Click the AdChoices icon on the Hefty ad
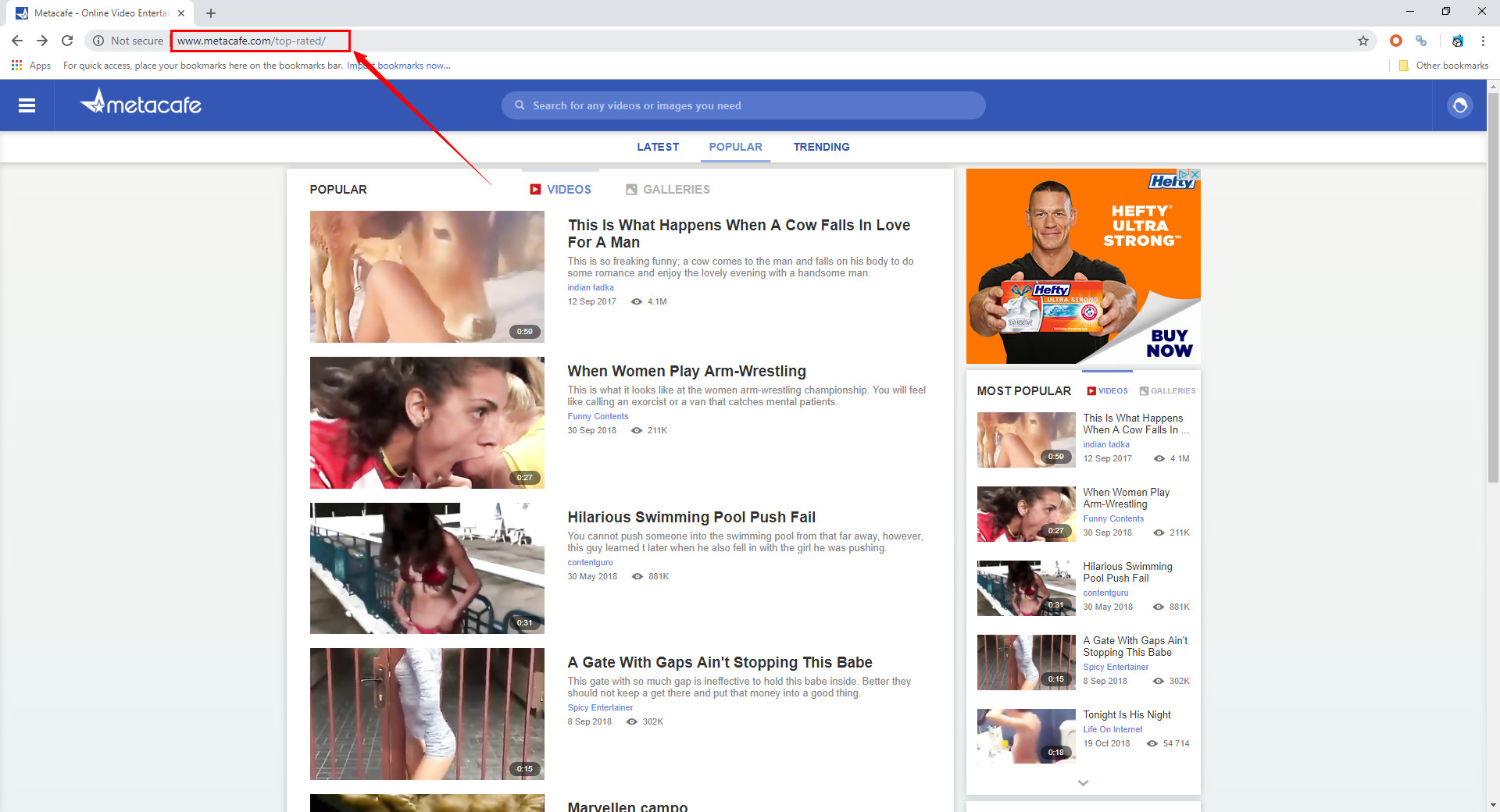The image size is (1500, 812). (x=1184, y=174)
